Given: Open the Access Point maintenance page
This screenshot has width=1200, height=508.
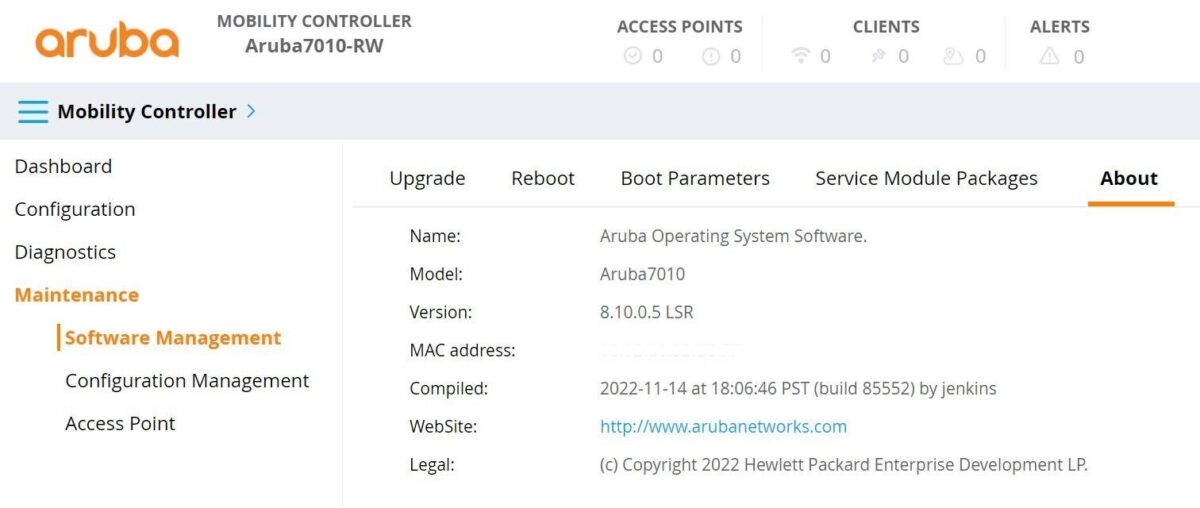Looking at the screenshot, I should [120, 424].
